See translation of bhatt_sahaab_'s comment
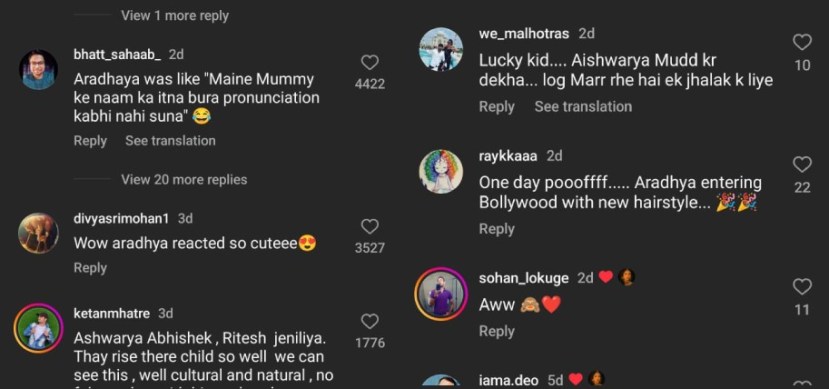 tap(170, 141)
